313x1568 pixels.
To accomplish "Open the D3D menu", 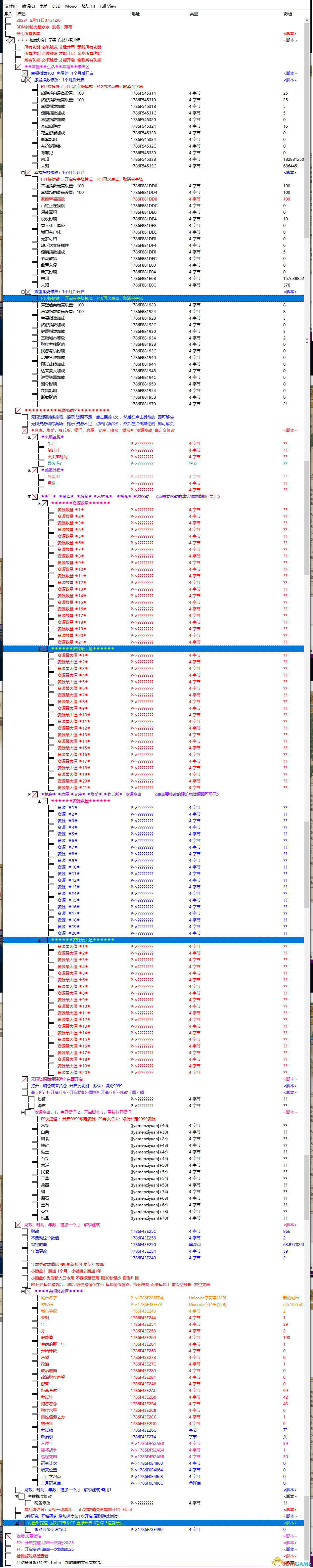I will click(56, 6).
